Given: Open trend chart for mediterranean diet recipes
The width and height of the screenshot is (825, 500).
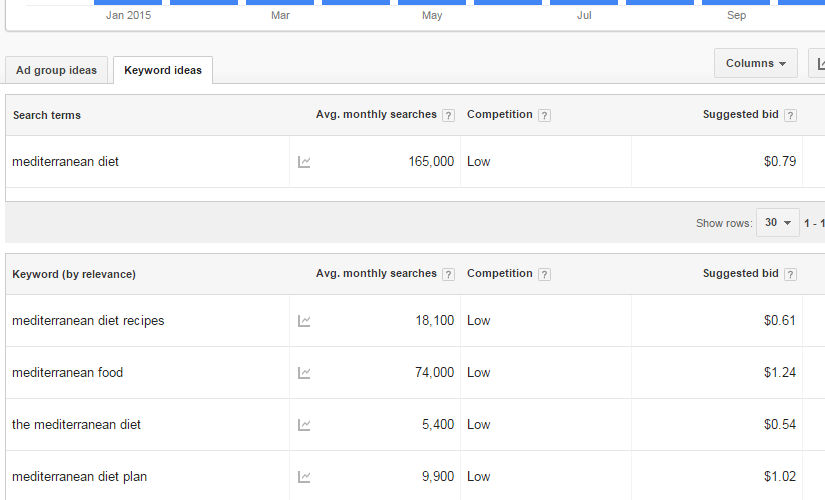Looking at the screenshot, I should pos(304,321).
